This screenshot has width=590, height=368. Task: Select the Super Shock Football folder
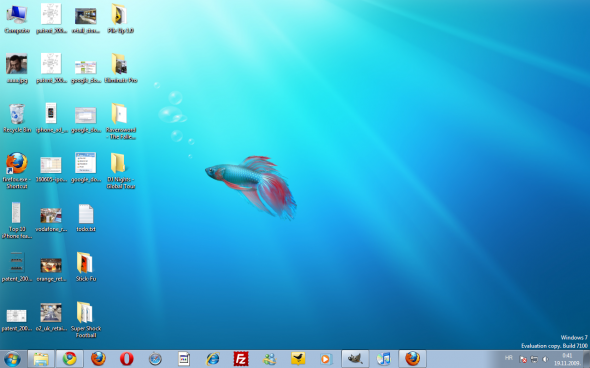[x=86, y=319]
